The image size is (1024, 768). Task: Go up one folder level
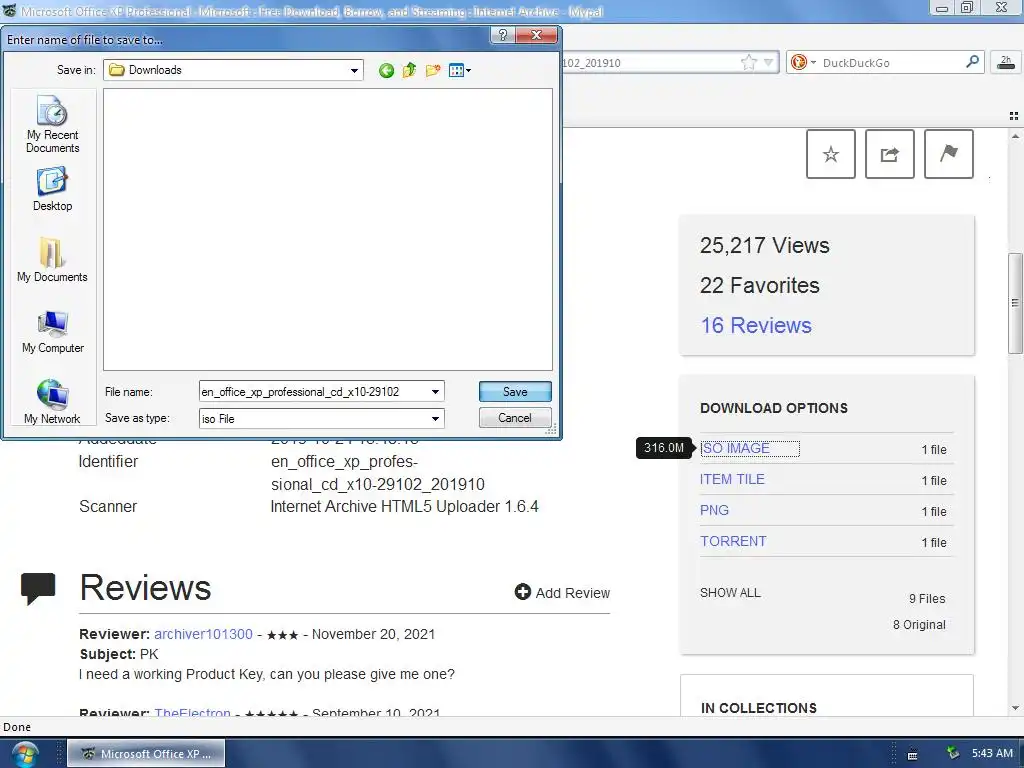(409, 71)
